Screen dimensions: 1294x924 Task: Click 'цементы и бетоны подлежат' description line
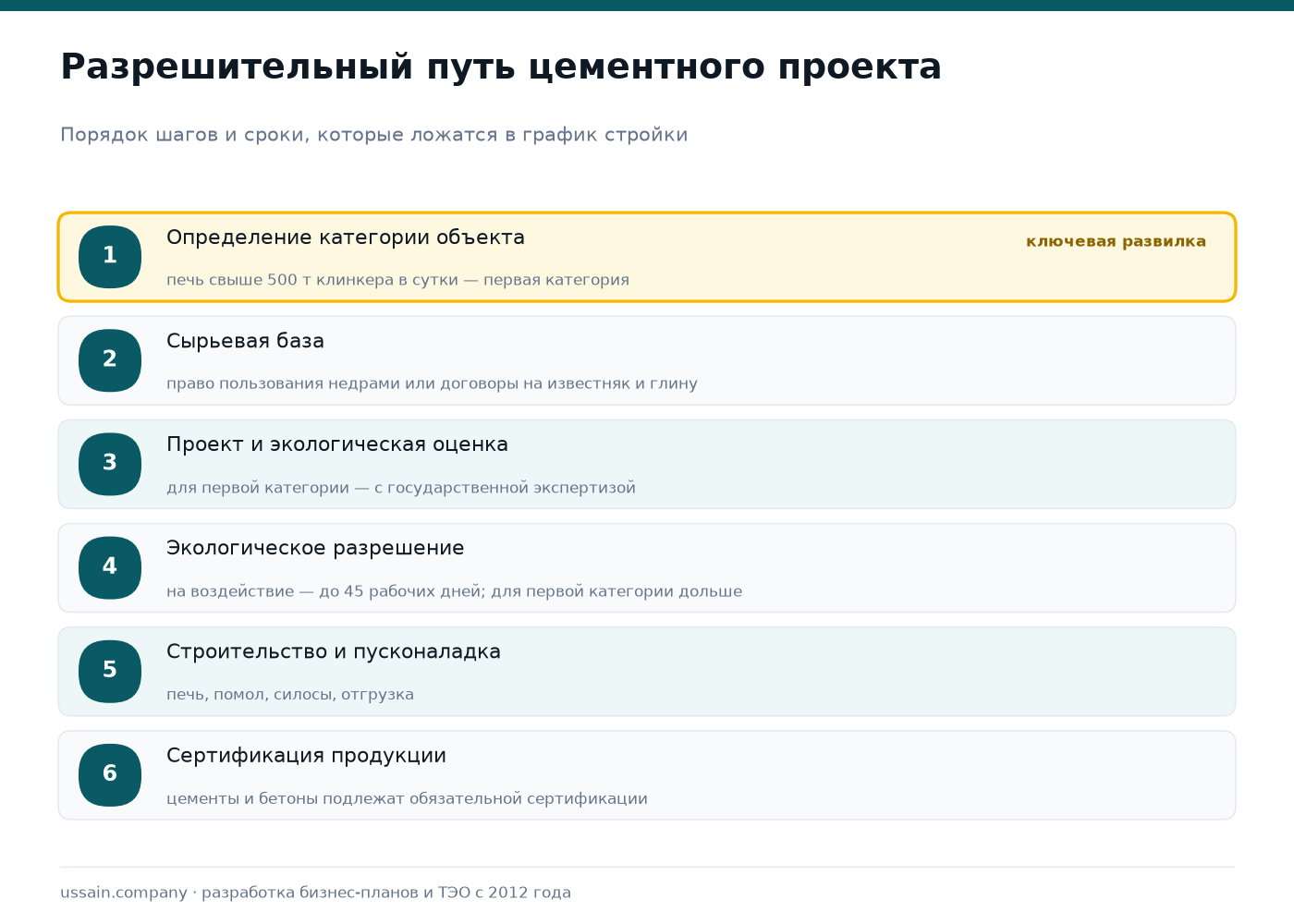(407, 798)
